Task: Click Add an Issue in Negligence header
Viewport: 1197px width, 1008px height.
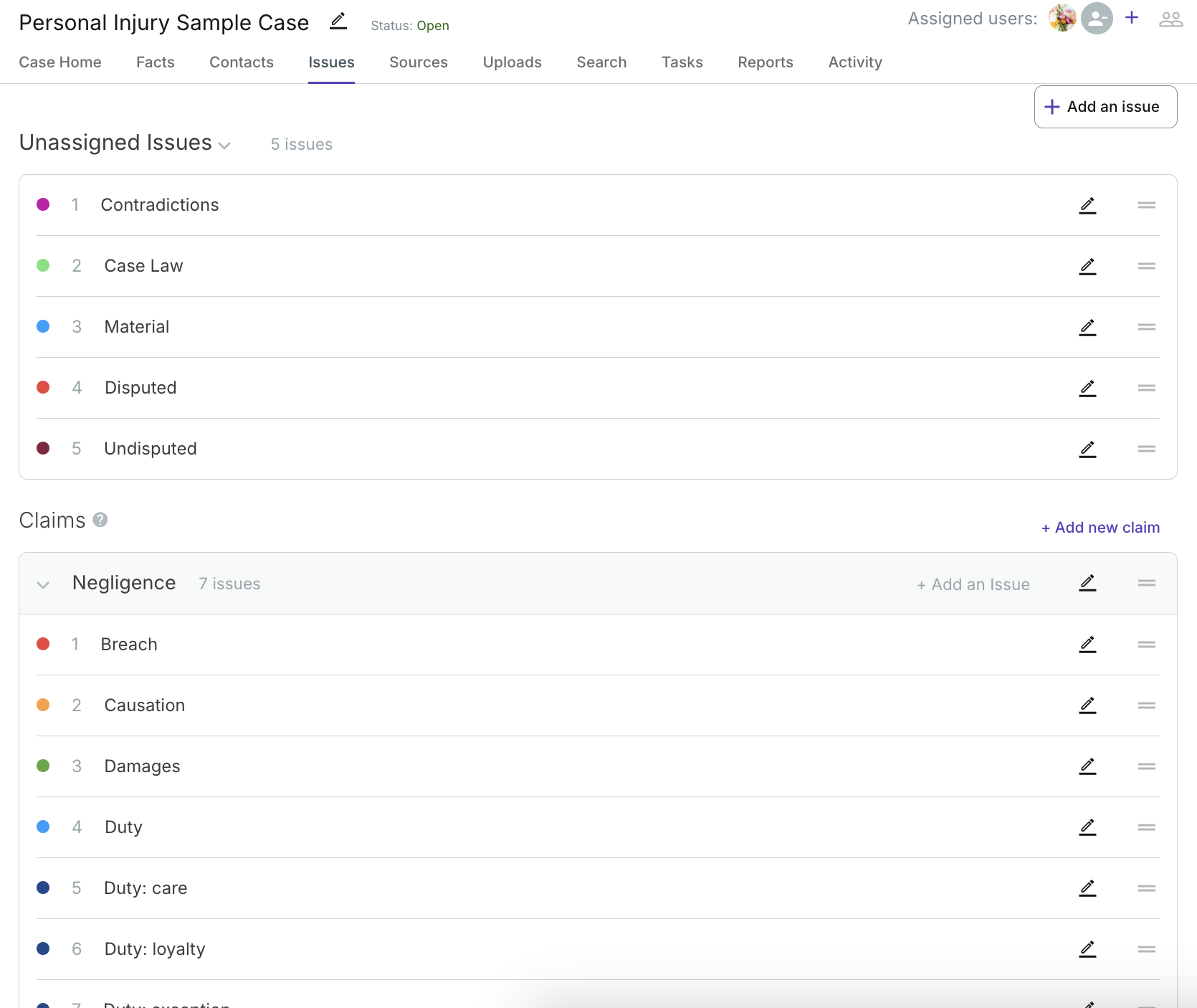Action: click(x=973, y=585)
